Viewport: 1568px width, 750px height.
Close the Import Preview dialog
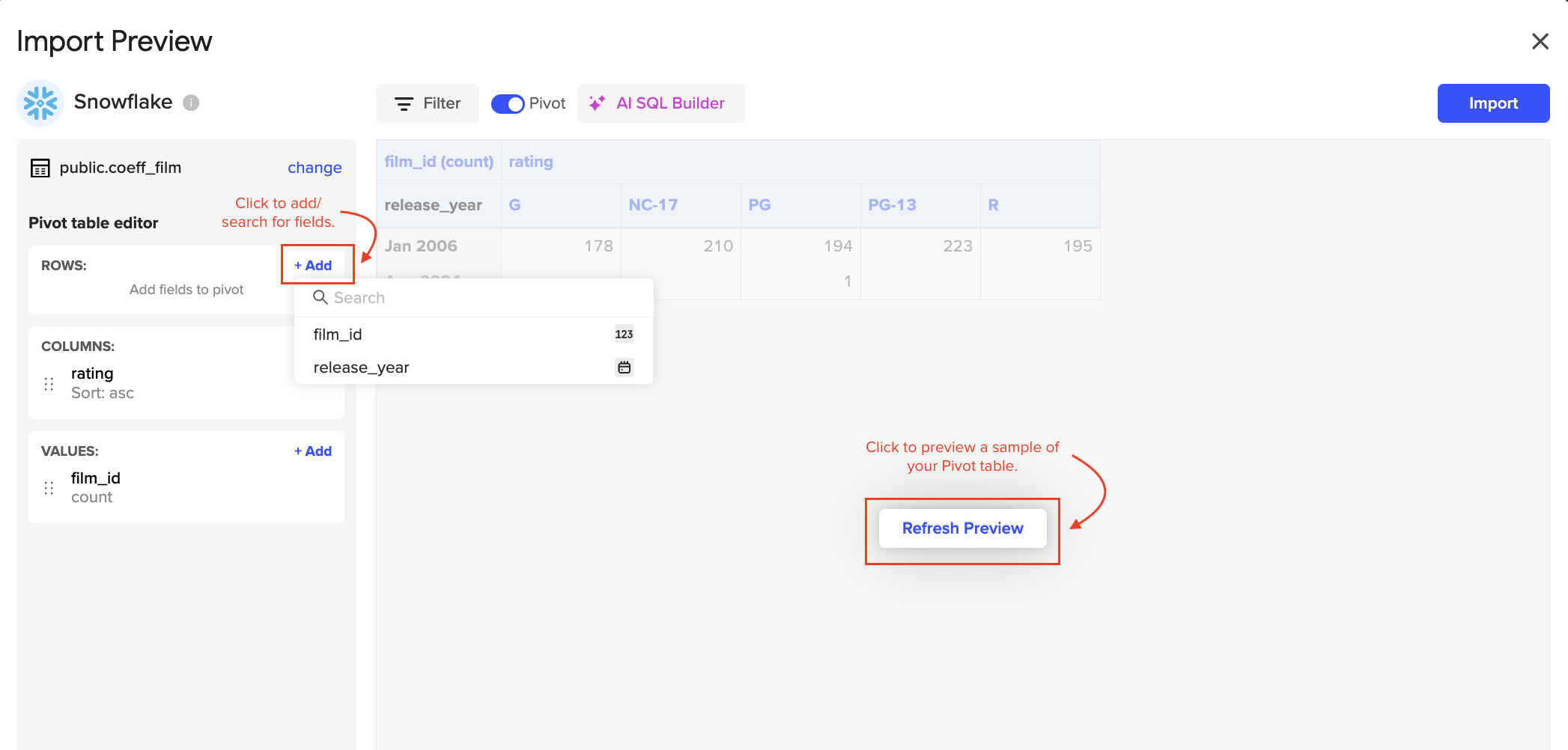[x=1540, y=41]
